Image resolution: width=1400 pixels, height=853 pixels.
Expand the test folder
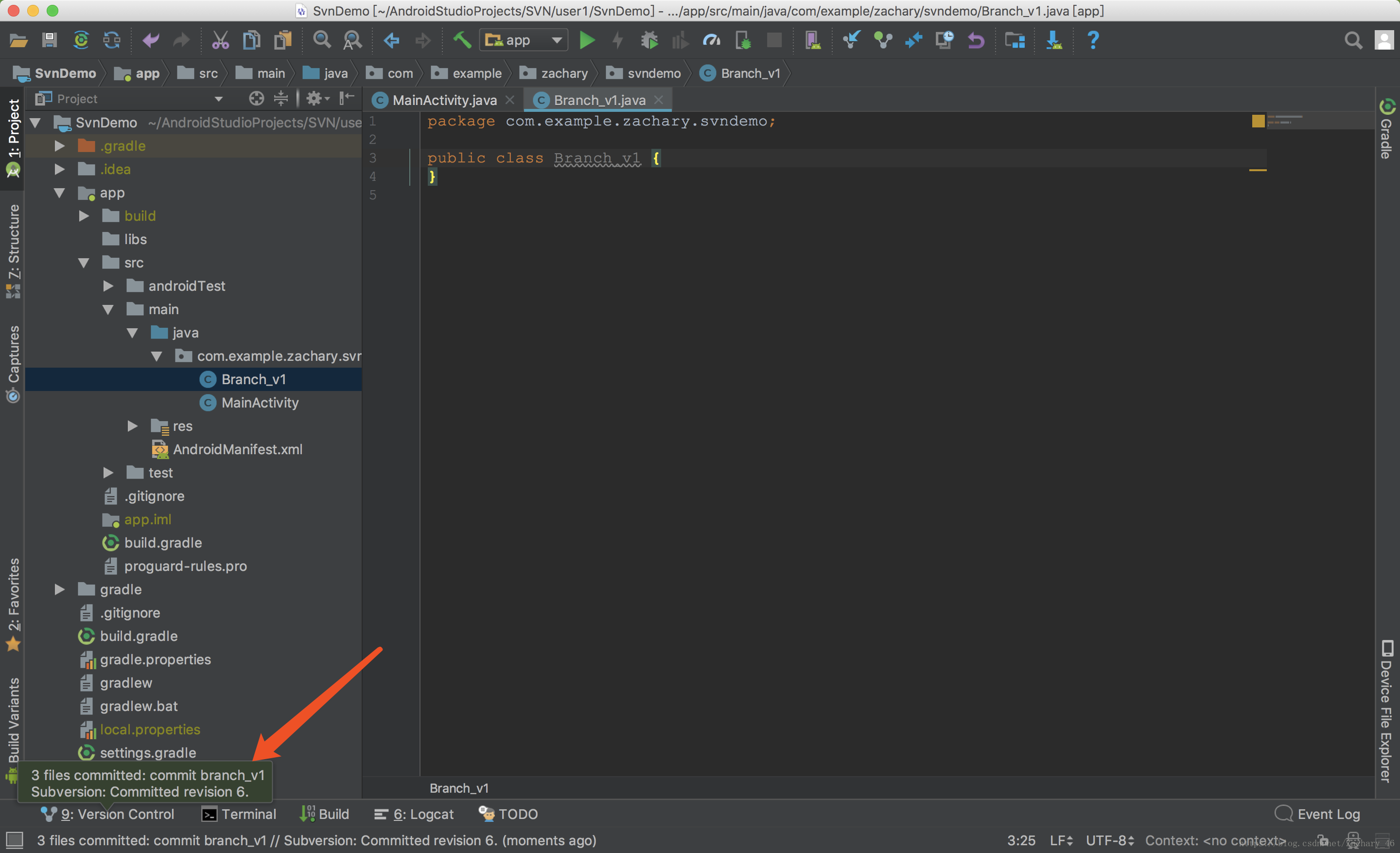(108, 473)
